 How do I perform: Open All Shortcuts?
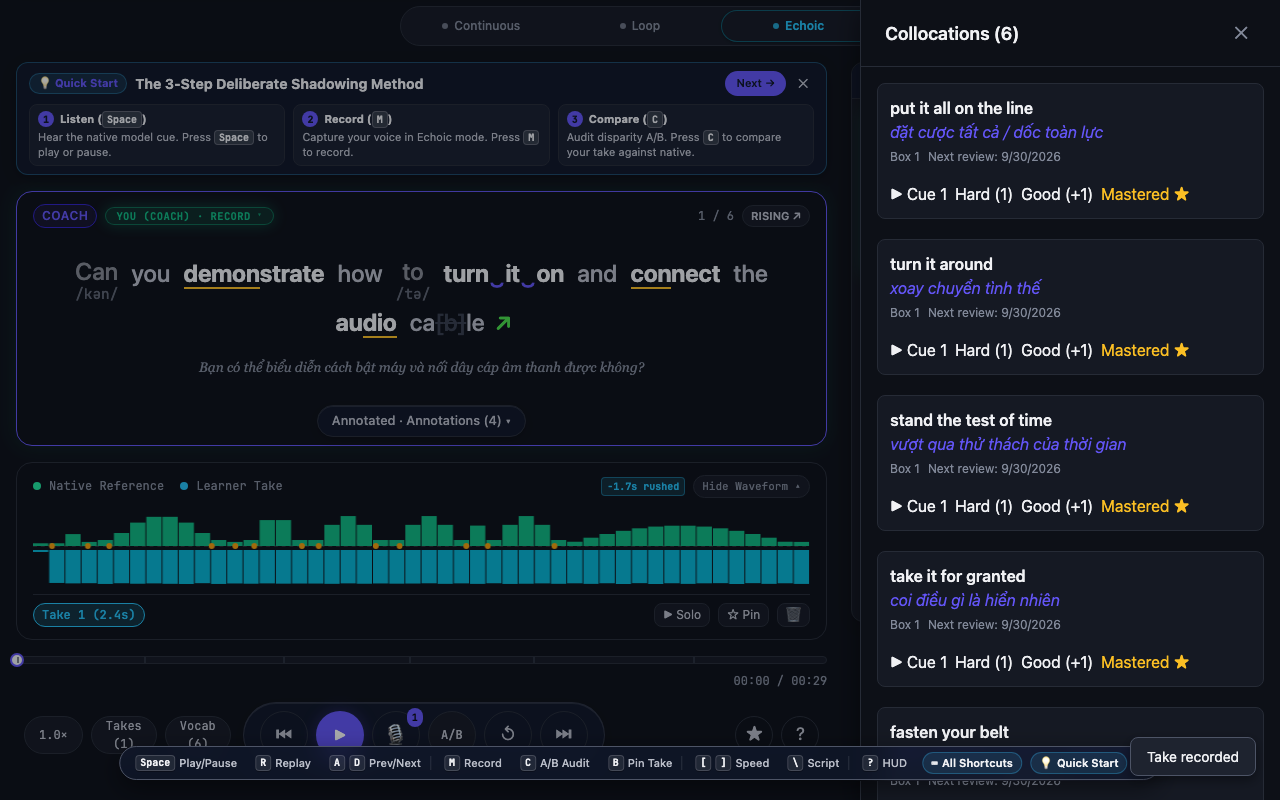pos(971,763)
